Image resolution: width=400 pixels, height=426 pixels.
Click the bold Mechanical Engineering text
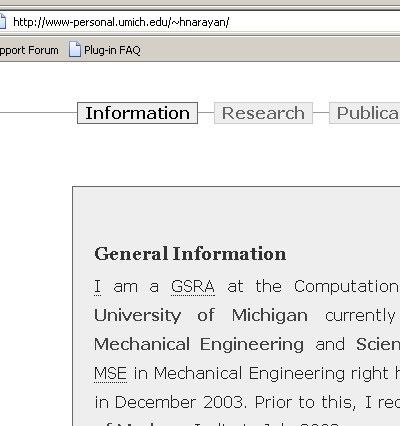coord(199,345)
